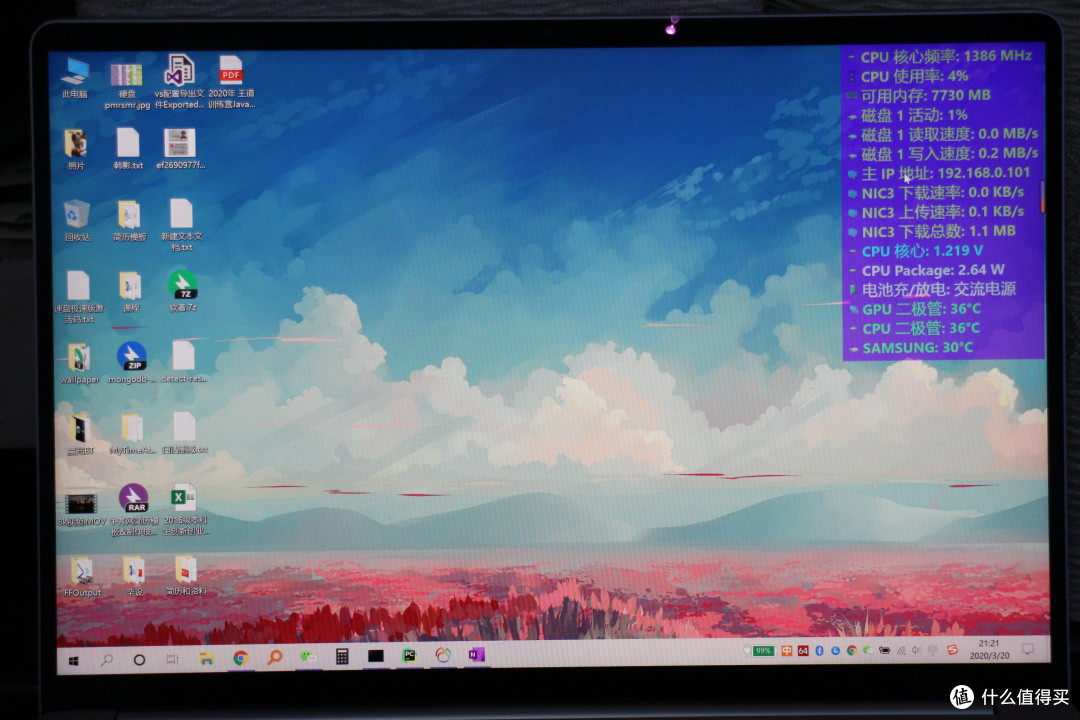Click the red 64 temperature tray icon

(803, 650)
